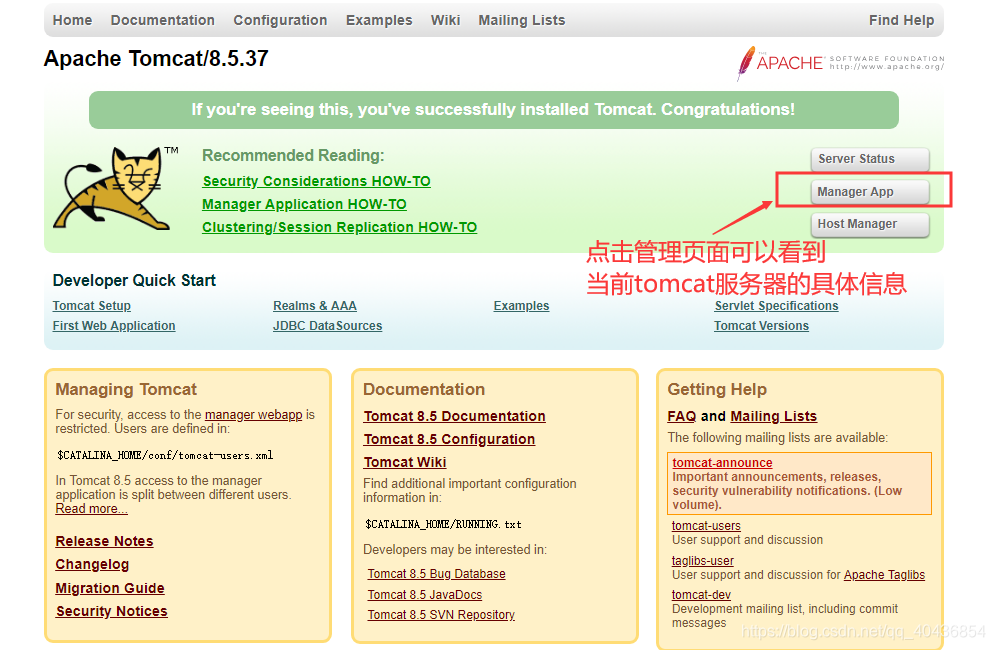Open the Manager App button
The width and height of the screenshot is (995, 650).
[x=870, y=192]
